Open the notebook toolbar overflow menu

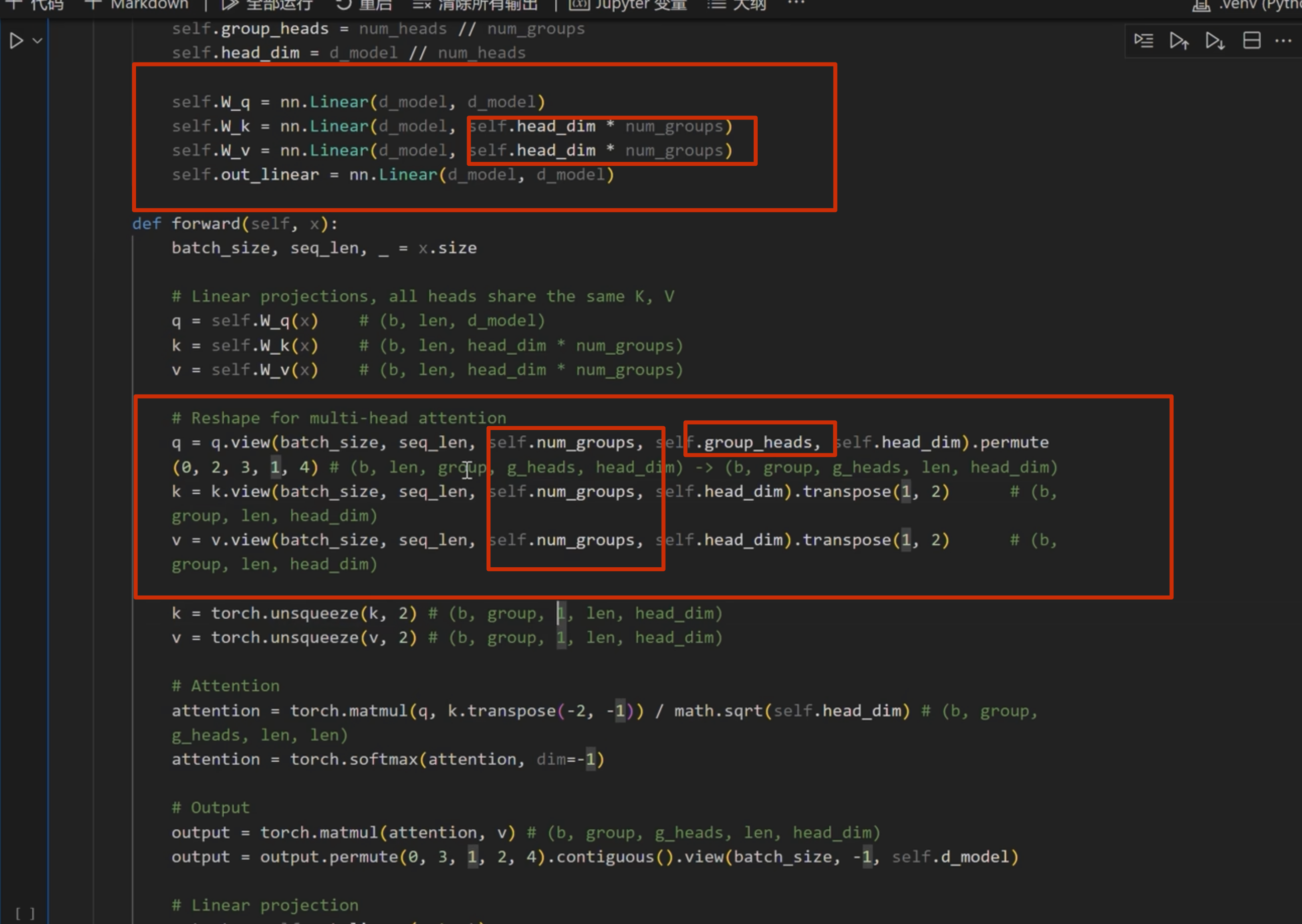tap(796, 4)
